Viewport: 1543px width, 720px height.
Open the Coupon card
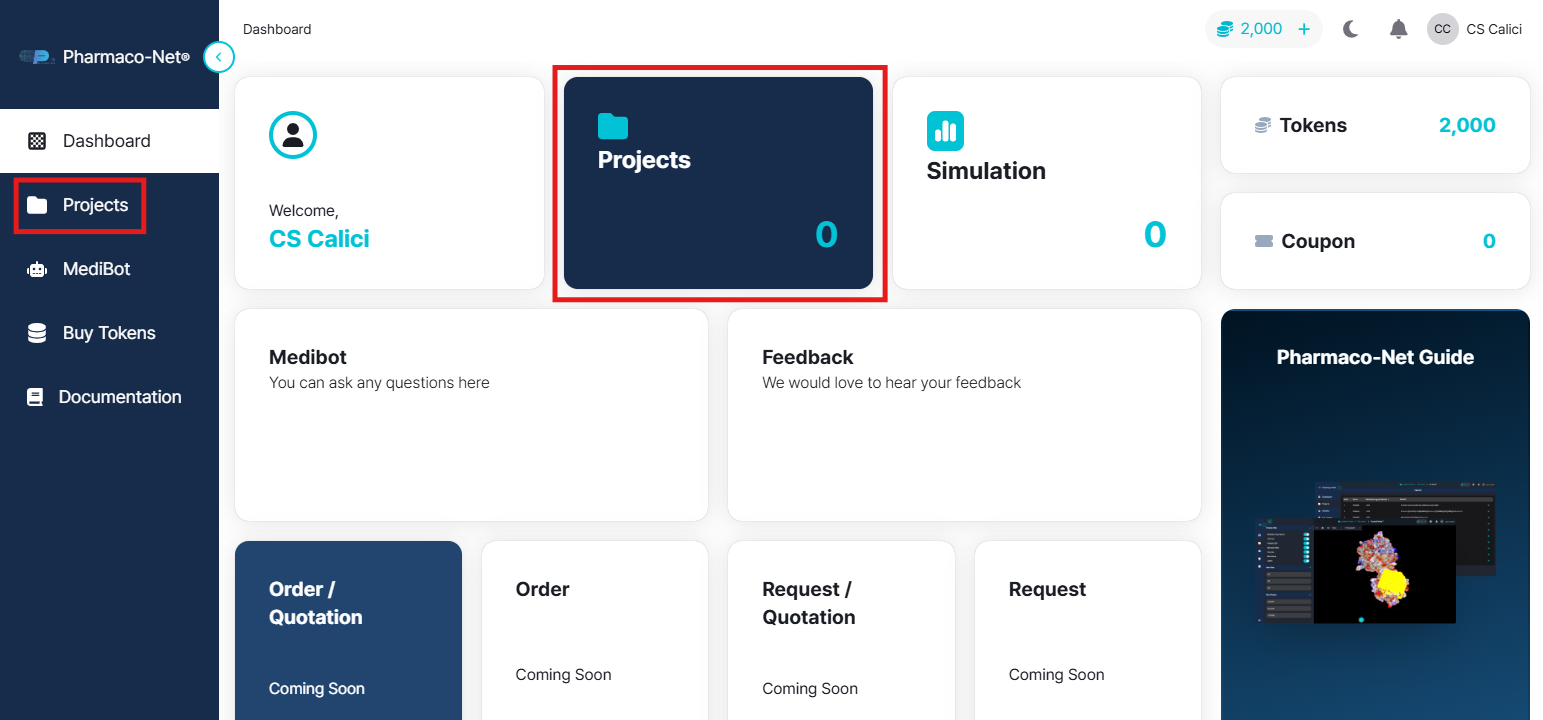coord(1374,240)
